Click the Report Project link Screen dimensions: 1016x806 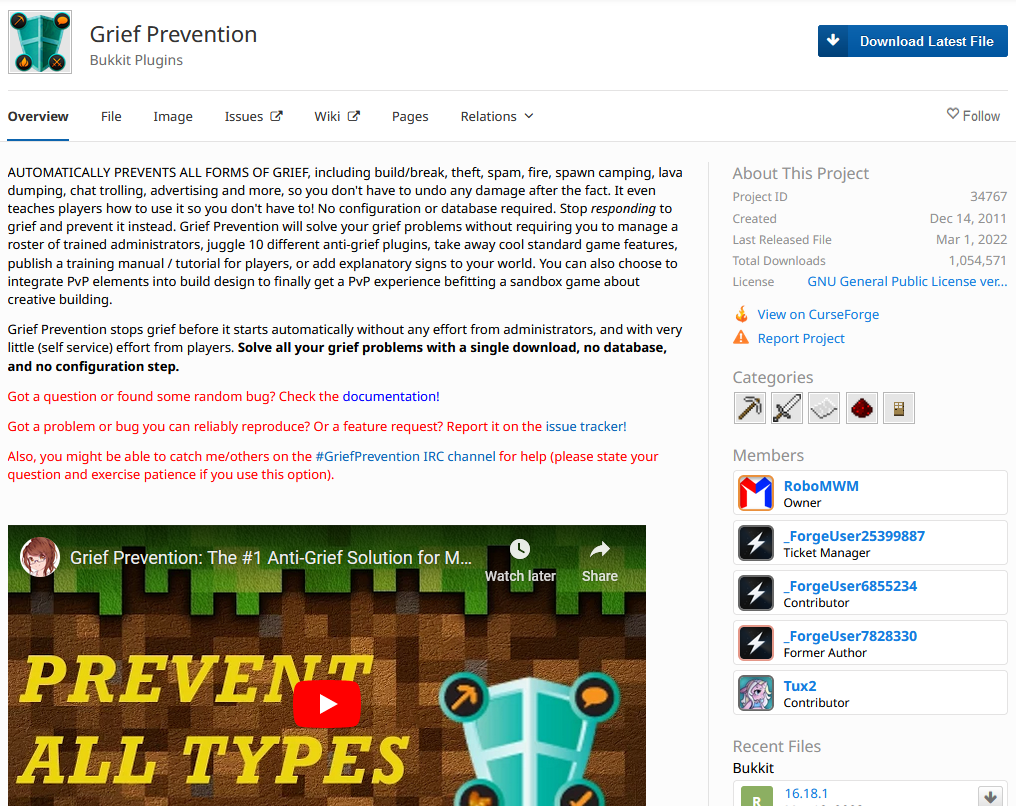[x=801, y=338]
